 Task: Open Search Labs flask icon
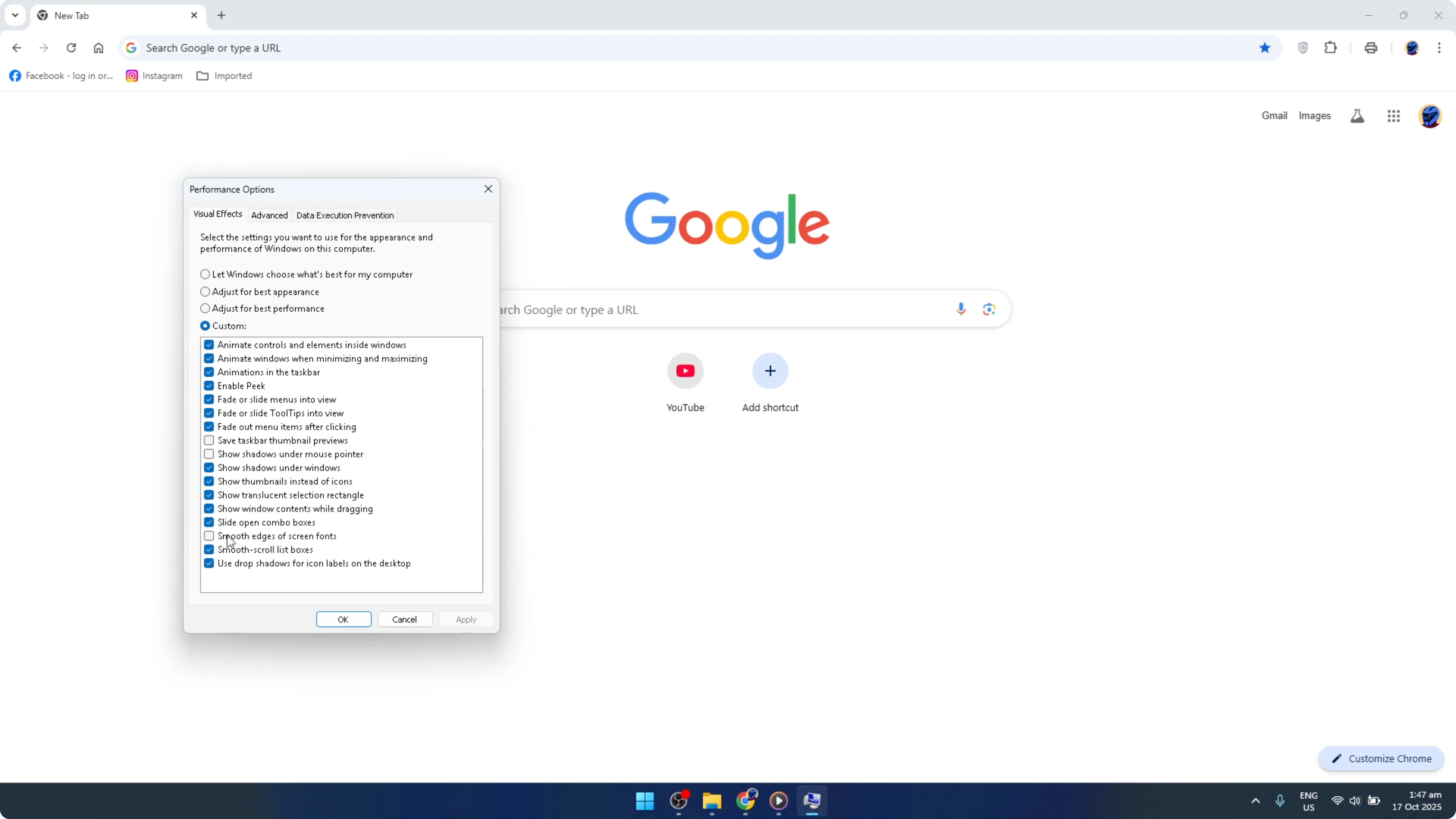tap(1357, 116)
